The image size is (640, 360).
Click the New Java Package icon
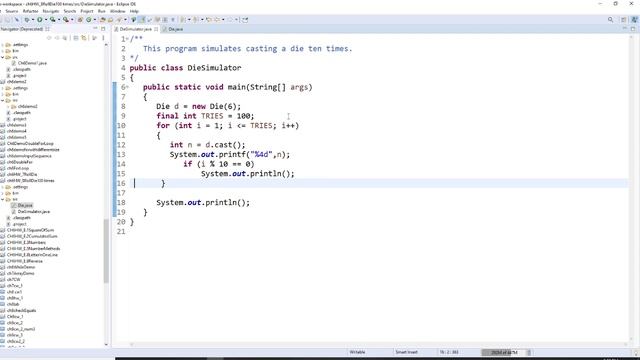[x=80, y=20]
